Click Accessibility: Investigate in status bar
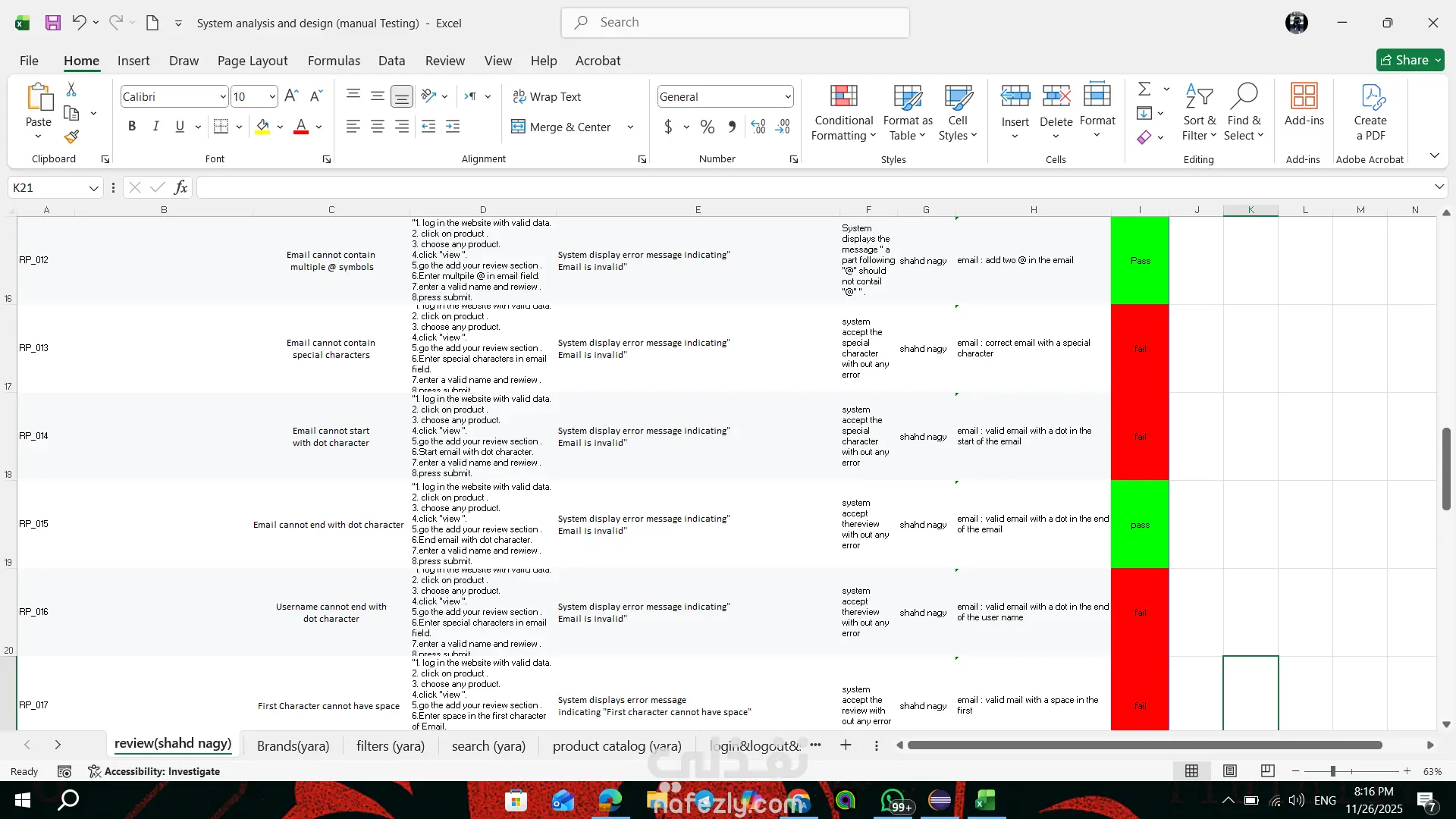Image resolution: width=1456 pixels, height=819 pixels. click(x=154, y=771)
